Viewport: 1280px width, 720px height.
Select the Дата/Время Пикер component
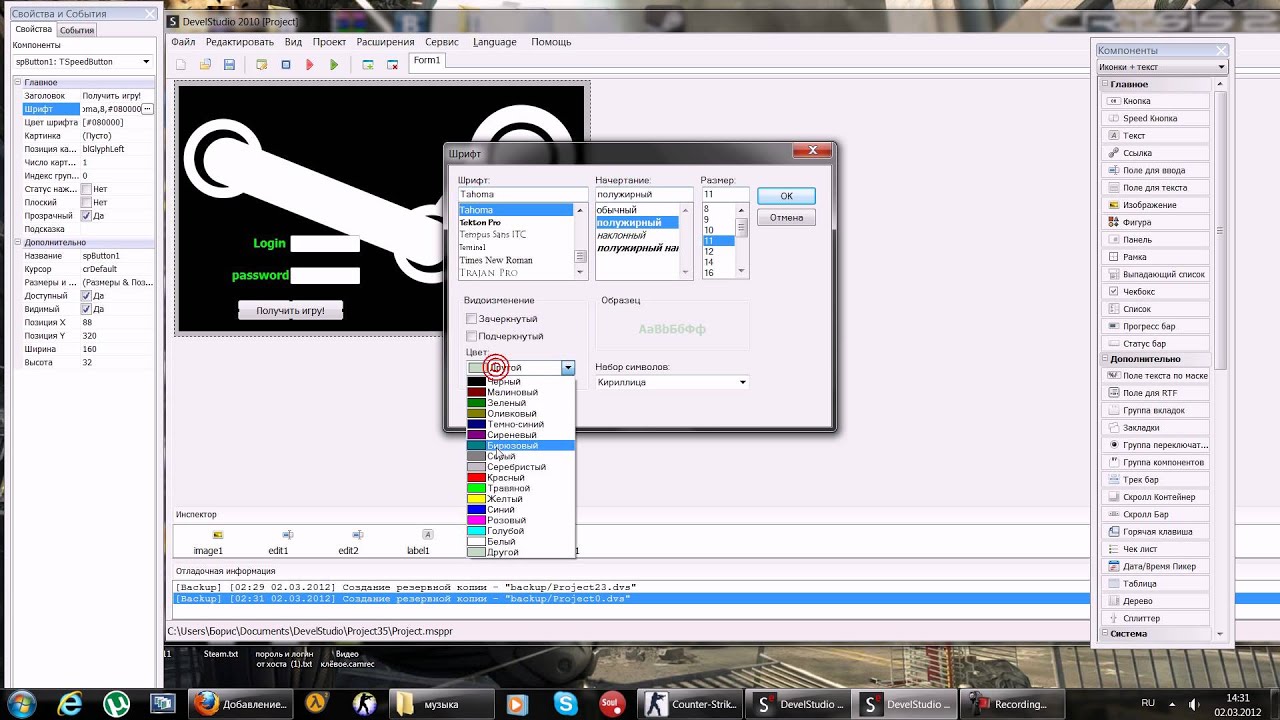coord(1156,566)
